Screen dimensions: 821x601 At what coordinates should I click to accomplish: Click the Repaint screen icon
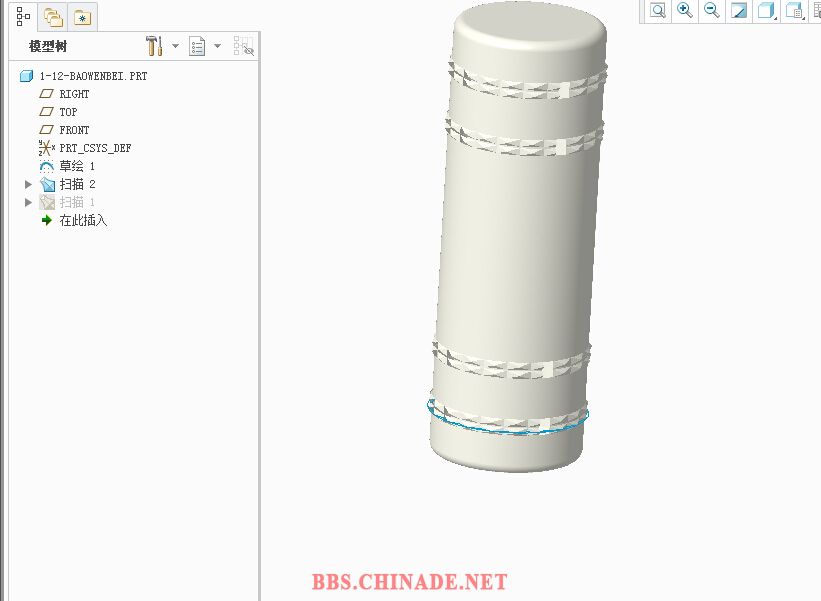pos(739,10)
